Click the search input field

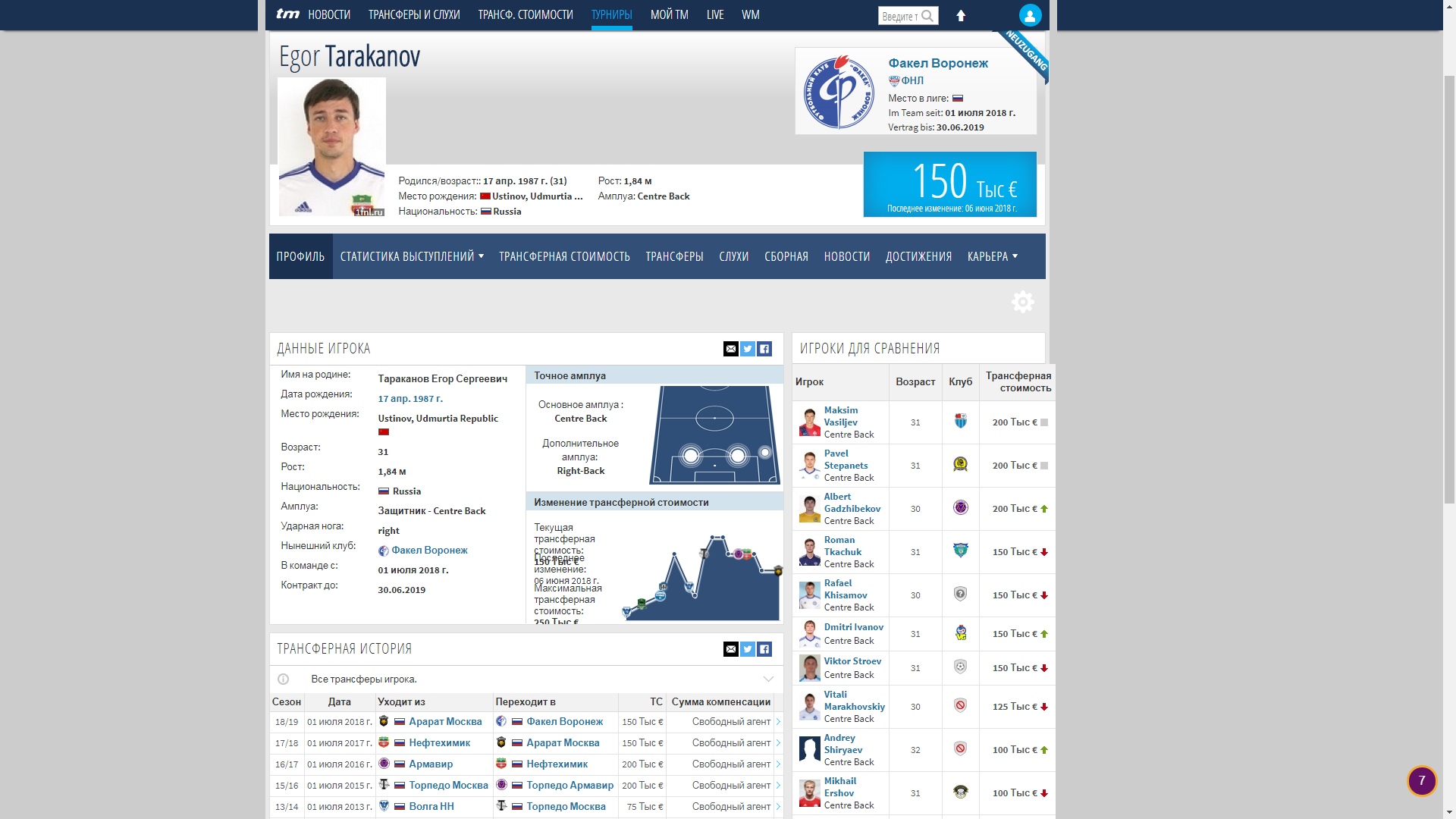click(x=899, y=16)
